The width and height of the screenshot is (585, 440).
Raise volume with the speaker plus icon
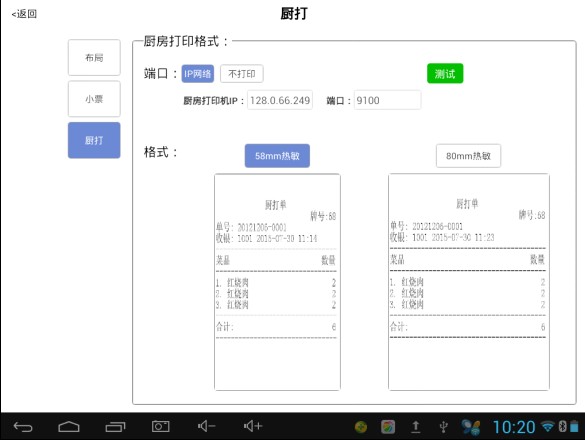253,426
